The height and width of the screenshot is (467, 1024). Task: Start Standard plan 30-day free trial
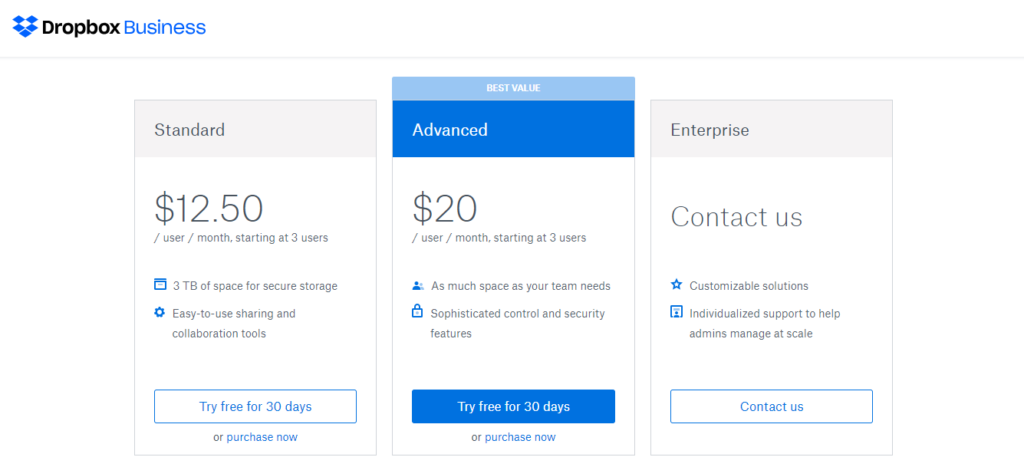point(255,406)
